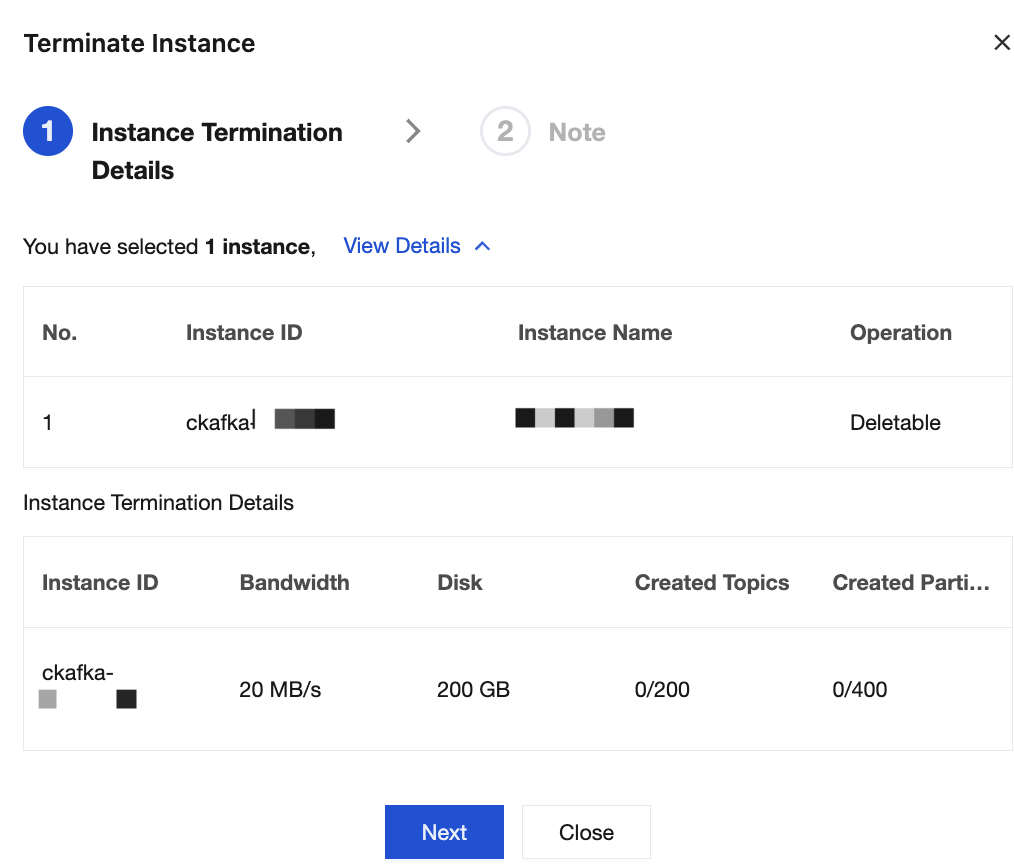Click the Operation column header
This screenshot has width=1014, height=866.
click(x=900, y=333)
